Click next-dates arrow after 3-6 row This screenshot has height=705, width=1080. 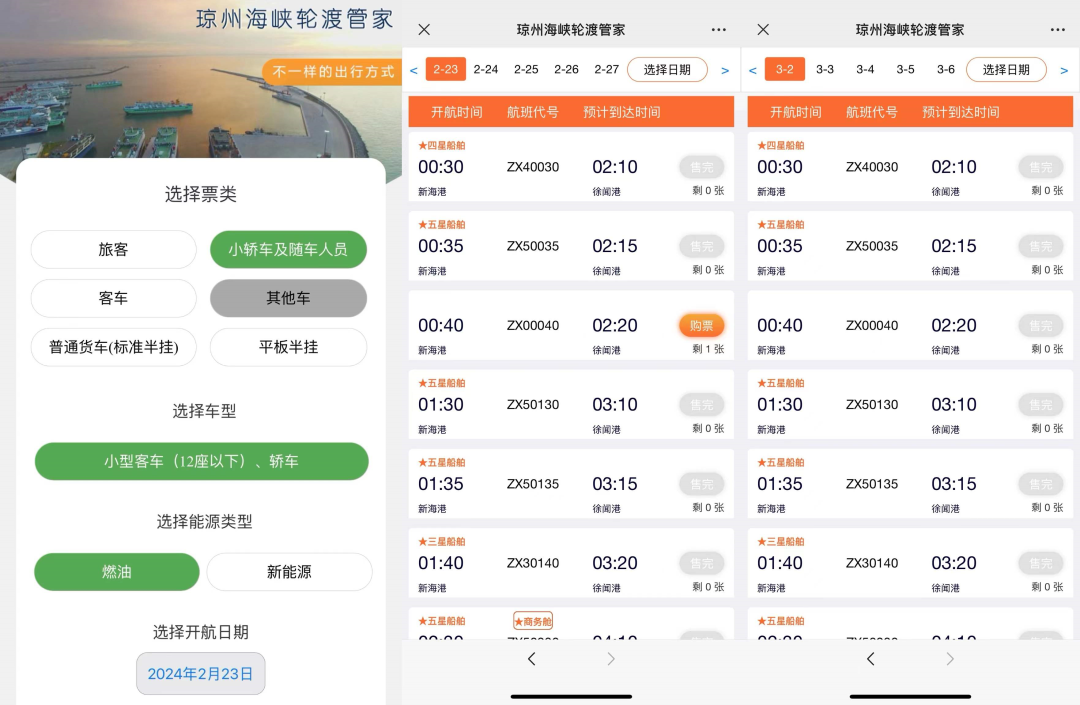(x=1064, y=70)
